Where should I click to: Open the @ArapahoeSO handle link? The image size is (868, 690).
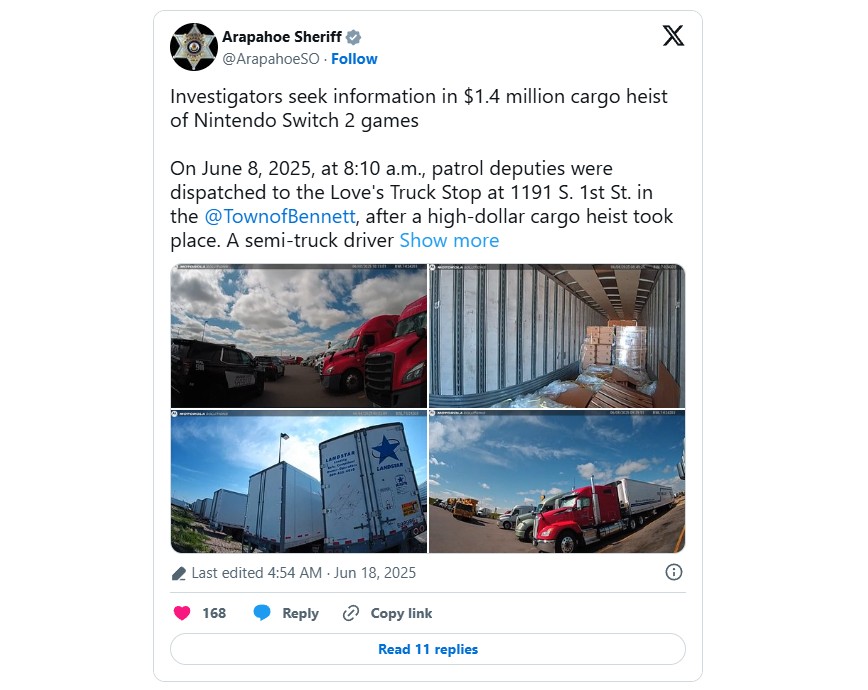(271, 59)
